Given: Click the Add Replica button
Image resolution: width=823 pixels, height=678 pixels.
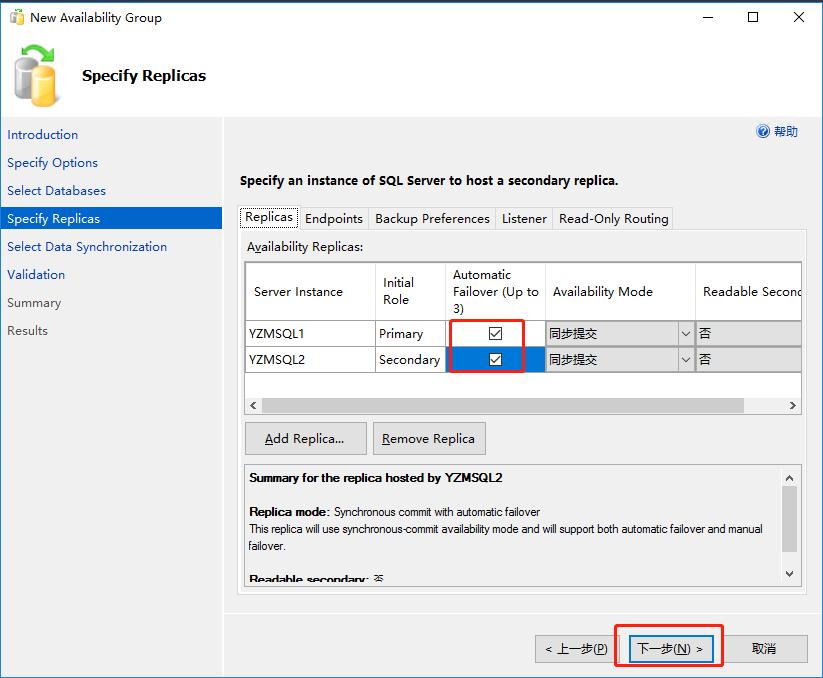Looking at the screenshot, I should pyautogui.click(x=305, y=438).
